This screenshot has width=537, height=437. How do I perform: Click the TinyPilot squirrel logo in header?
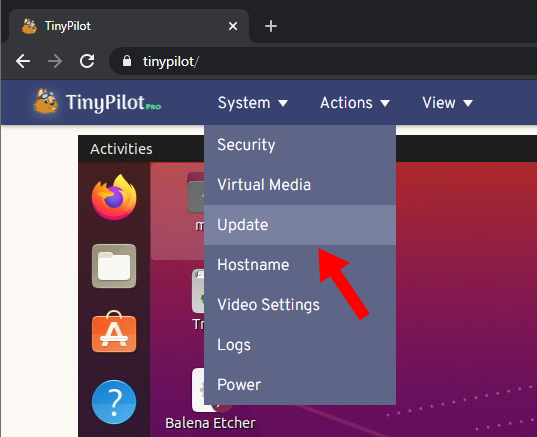tap(46, 102)
